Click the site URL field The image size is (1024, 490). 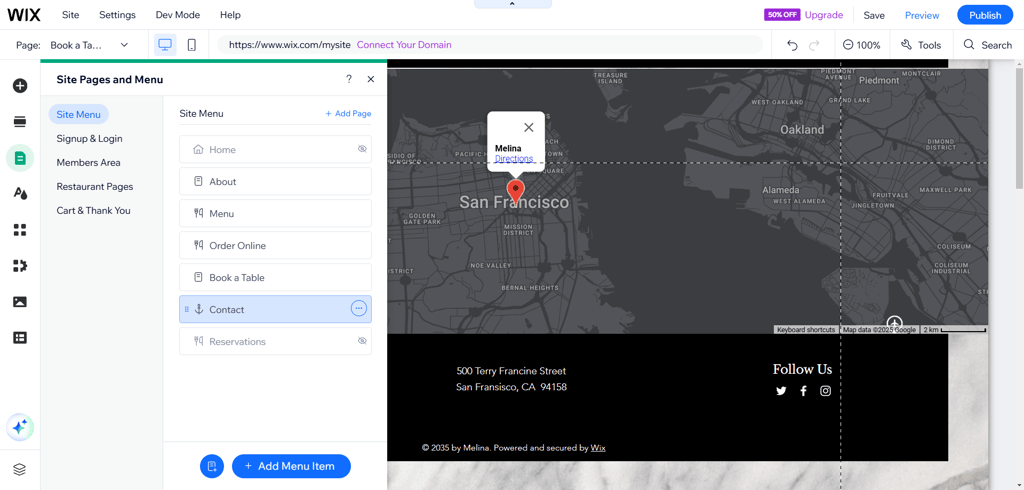click(x=490, y=45)
